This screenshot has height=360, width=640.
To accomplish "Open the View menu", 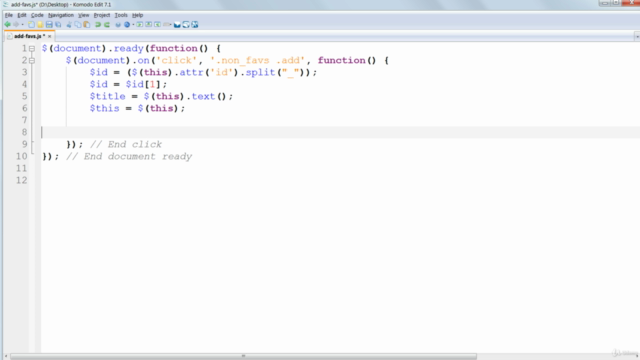I will [x=84, y=15].
